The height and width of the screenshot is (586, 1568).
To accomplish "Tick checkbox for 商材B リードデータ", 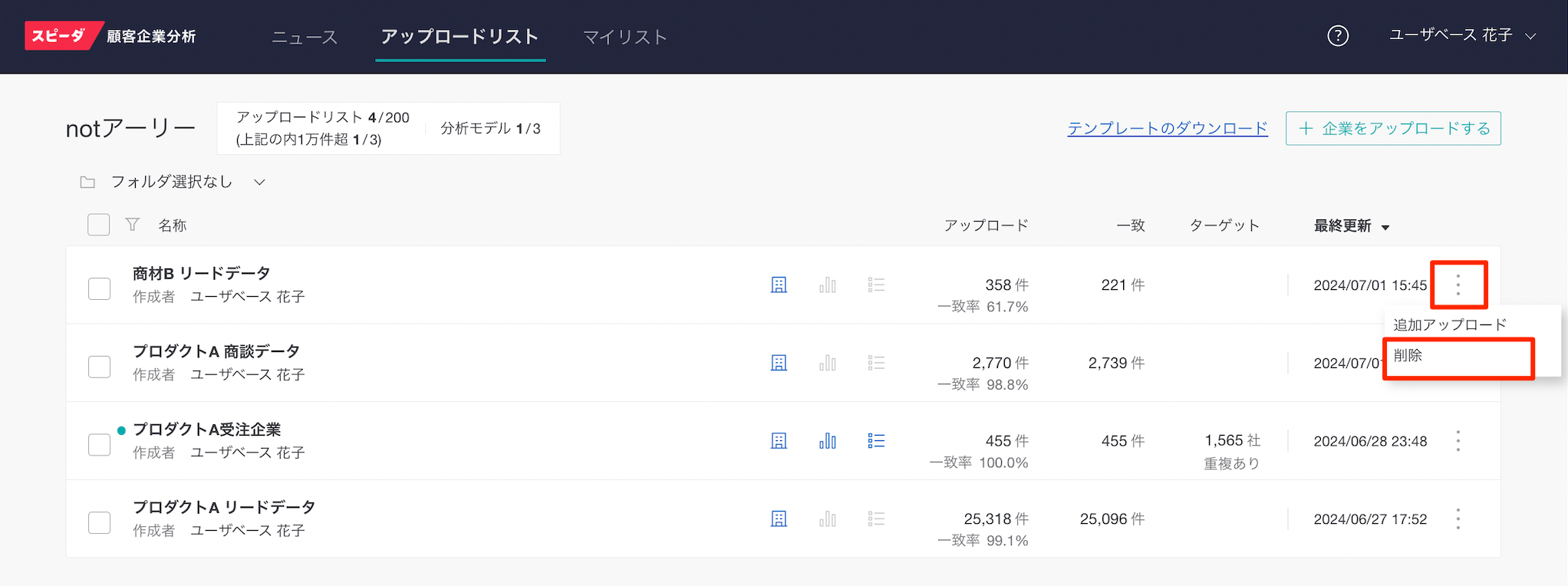I will (x=100, y=289).
